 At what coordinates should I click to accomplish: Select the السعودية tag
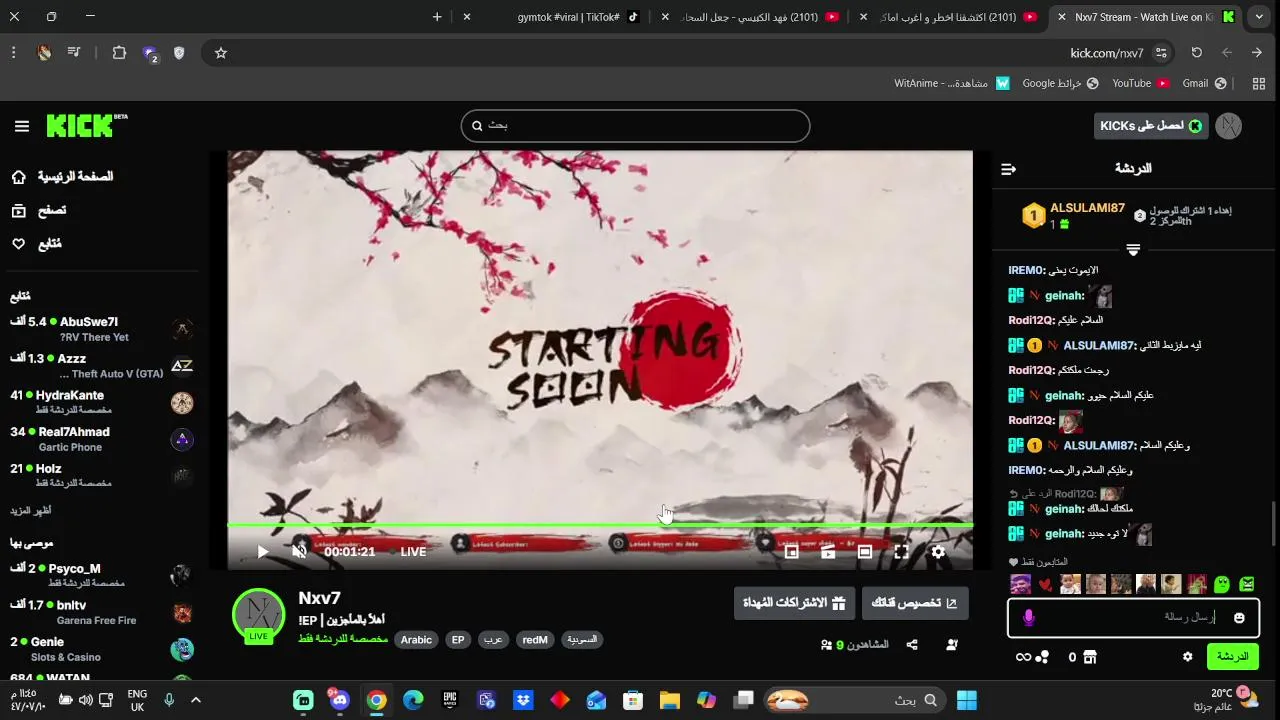[x=582, y=640]
